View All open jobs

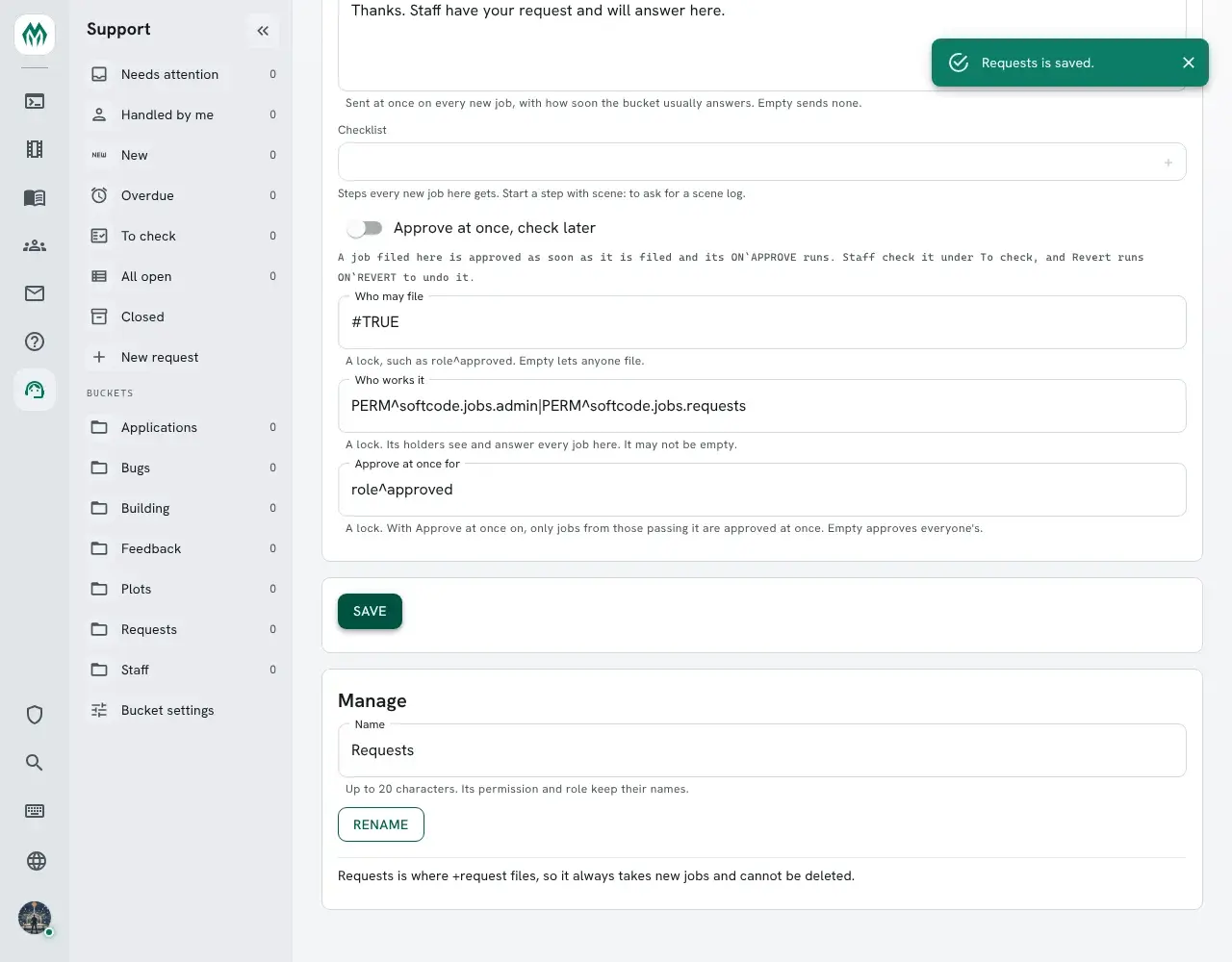183,276
